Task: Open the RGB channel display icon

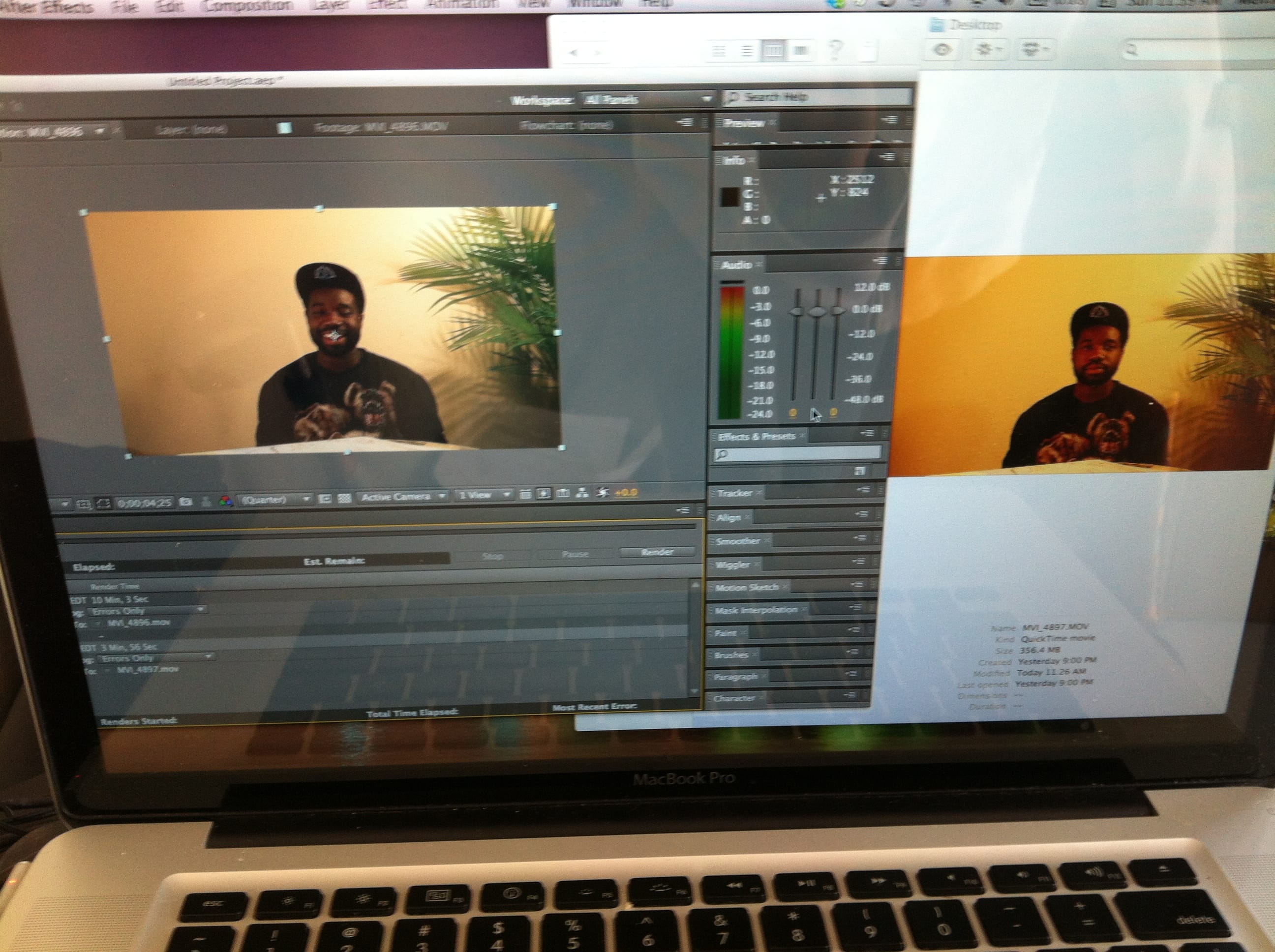Action: (x=226, y=502)
